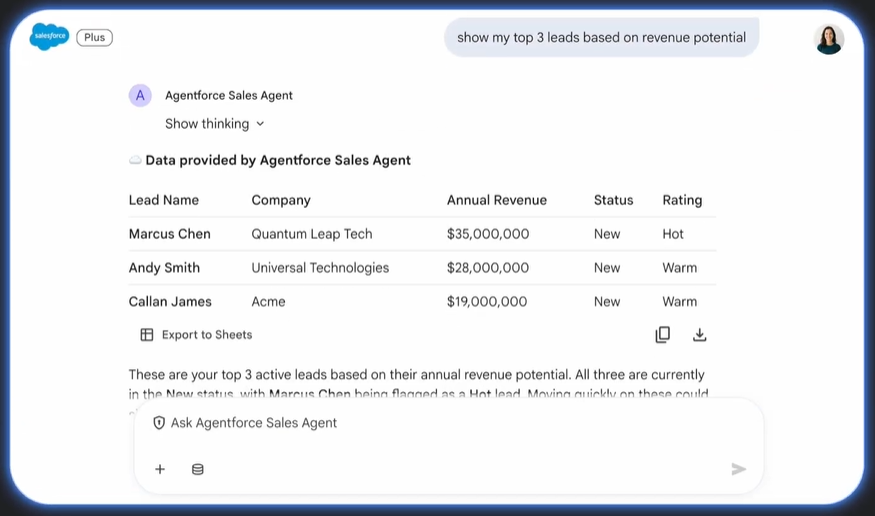The image size is (875, 516).
Task: Open the user profile avatar
Action: 829,39
